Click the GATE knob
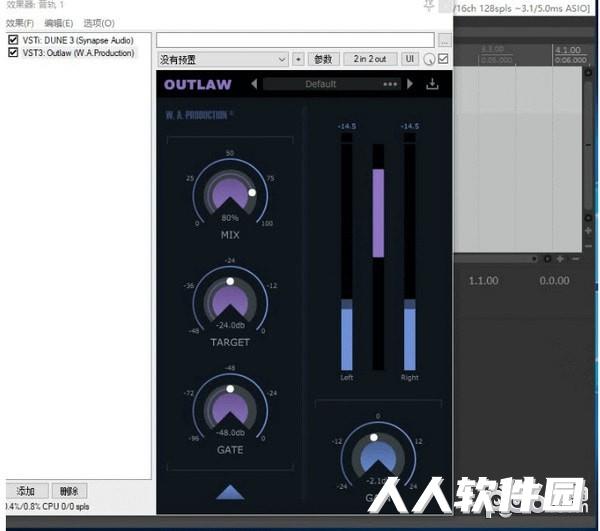The width and height of the screenshot is (600, 531). (x=230, y=409)
